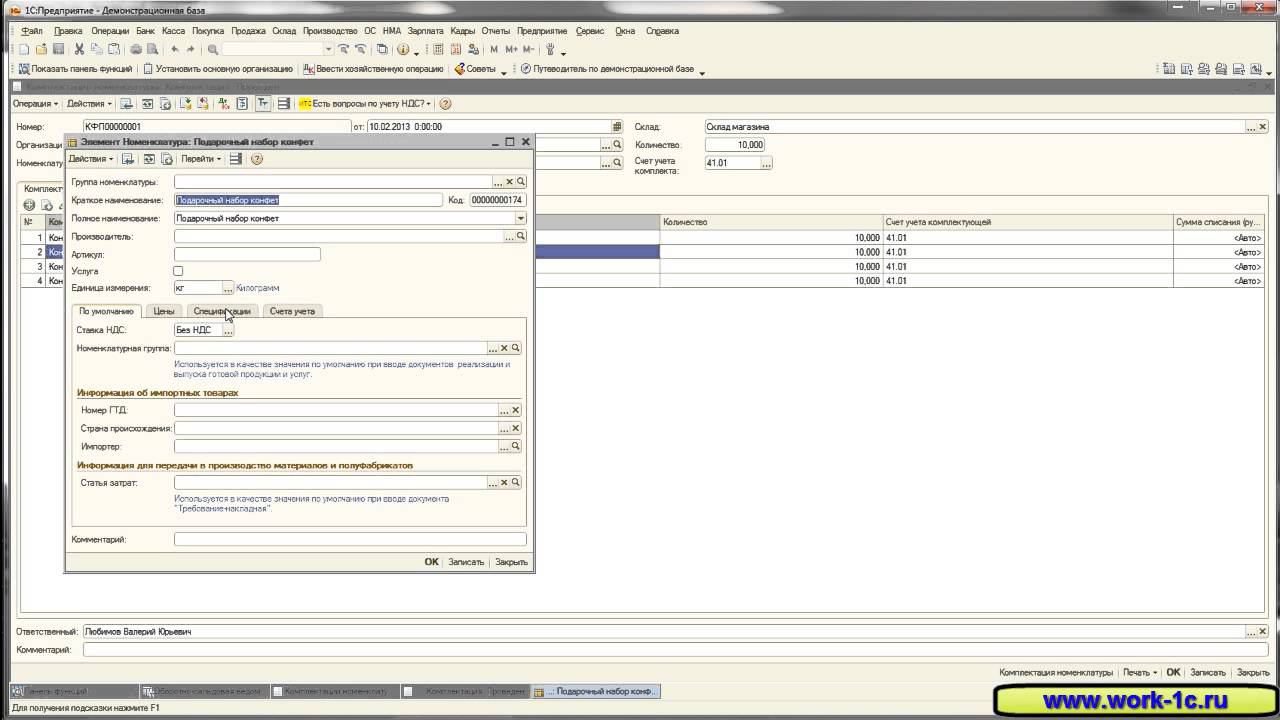Switch to the Цены tab
1280x720 pixels.
click(164, 311)
